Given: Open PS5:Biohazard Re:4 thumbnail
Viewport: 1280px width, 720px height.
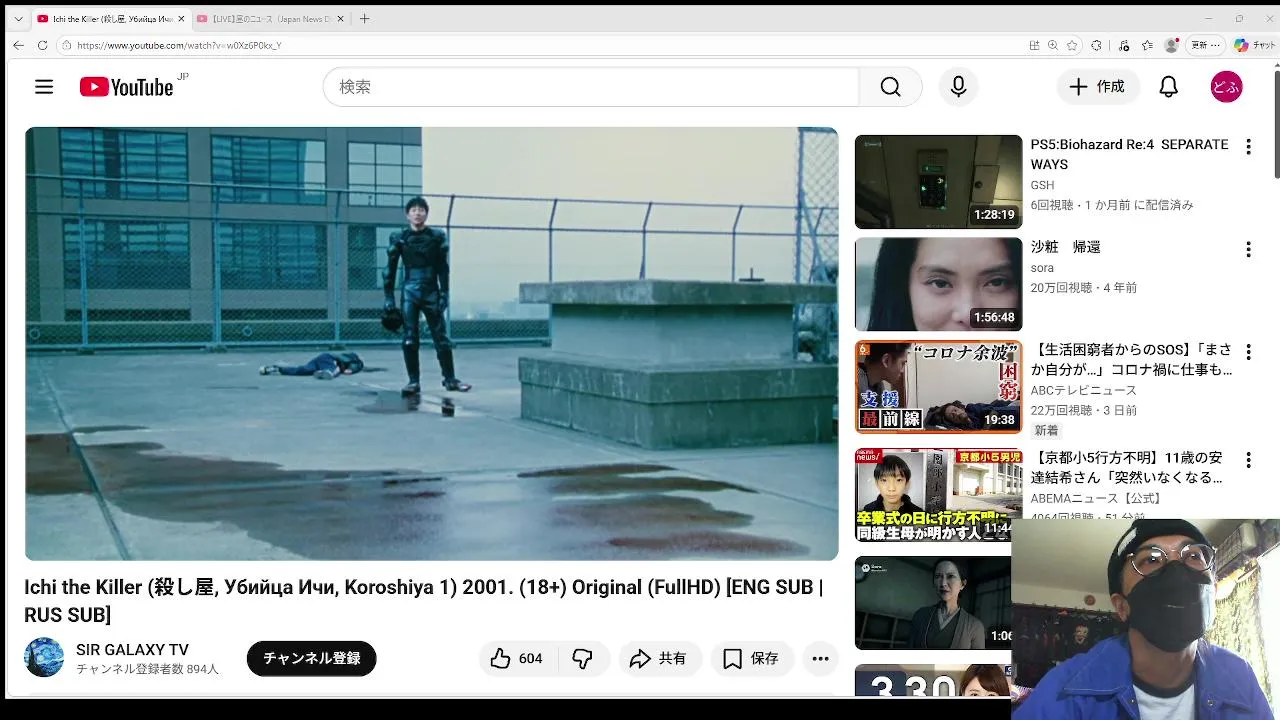Looking at the screenshot, I should (x=938, y=182).
